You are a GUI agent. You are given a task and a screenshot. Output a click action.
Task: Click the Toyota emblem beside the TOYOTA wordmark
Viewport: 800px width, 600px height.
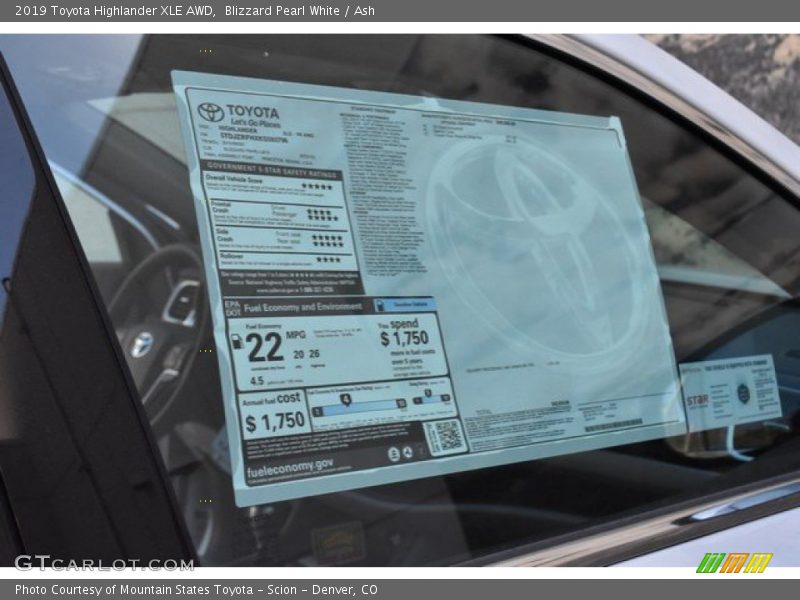click(x=210, y=112)
